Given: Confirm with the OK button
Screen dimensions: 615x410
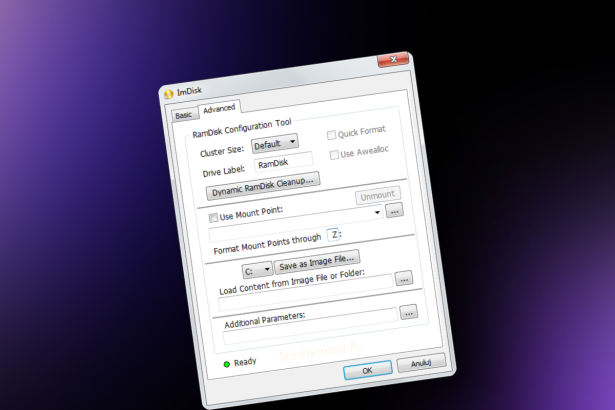Looking at the screenshot, I should click(x=368, y=370).
